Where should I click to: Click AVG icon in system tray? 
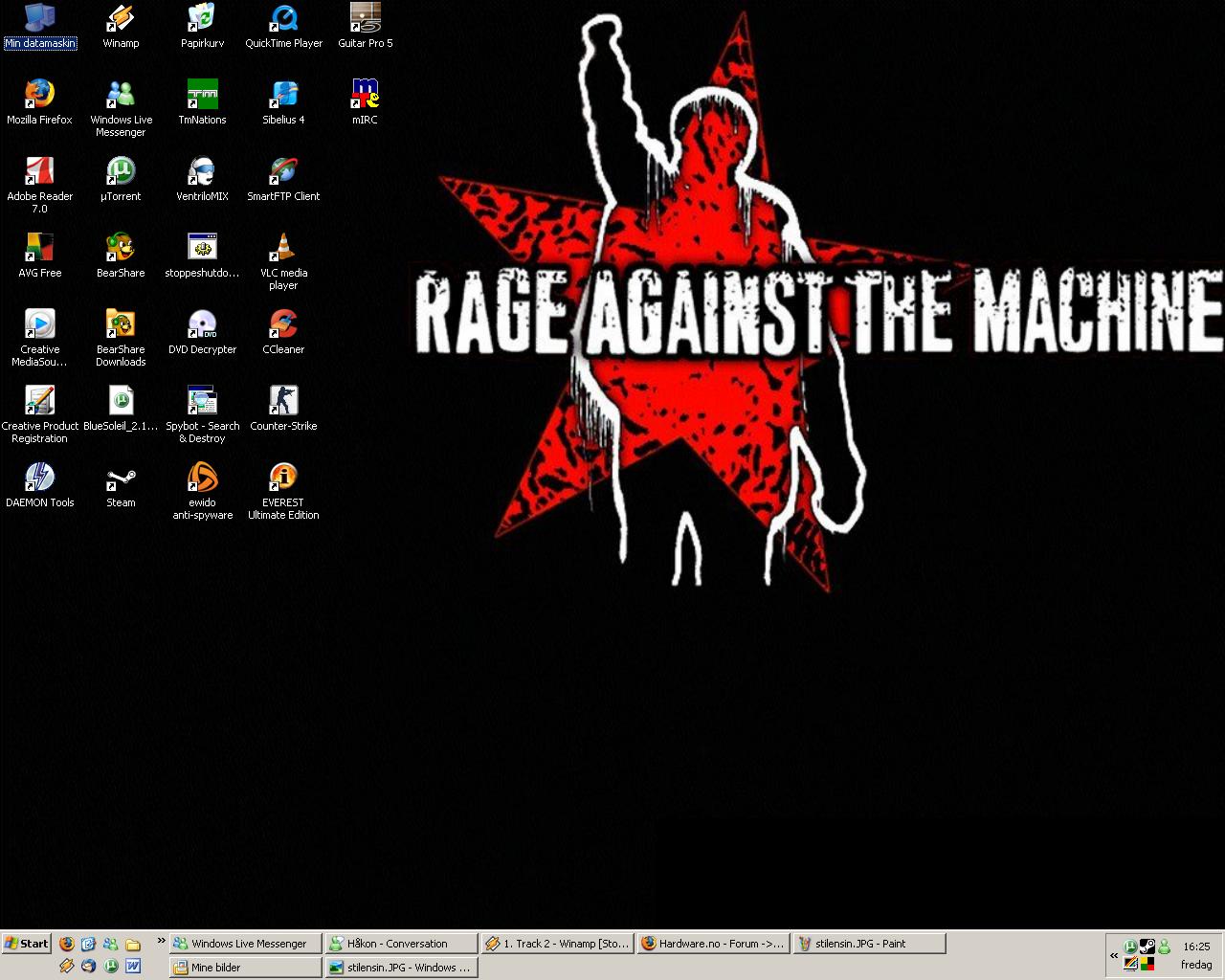[x=1147, y=964]
